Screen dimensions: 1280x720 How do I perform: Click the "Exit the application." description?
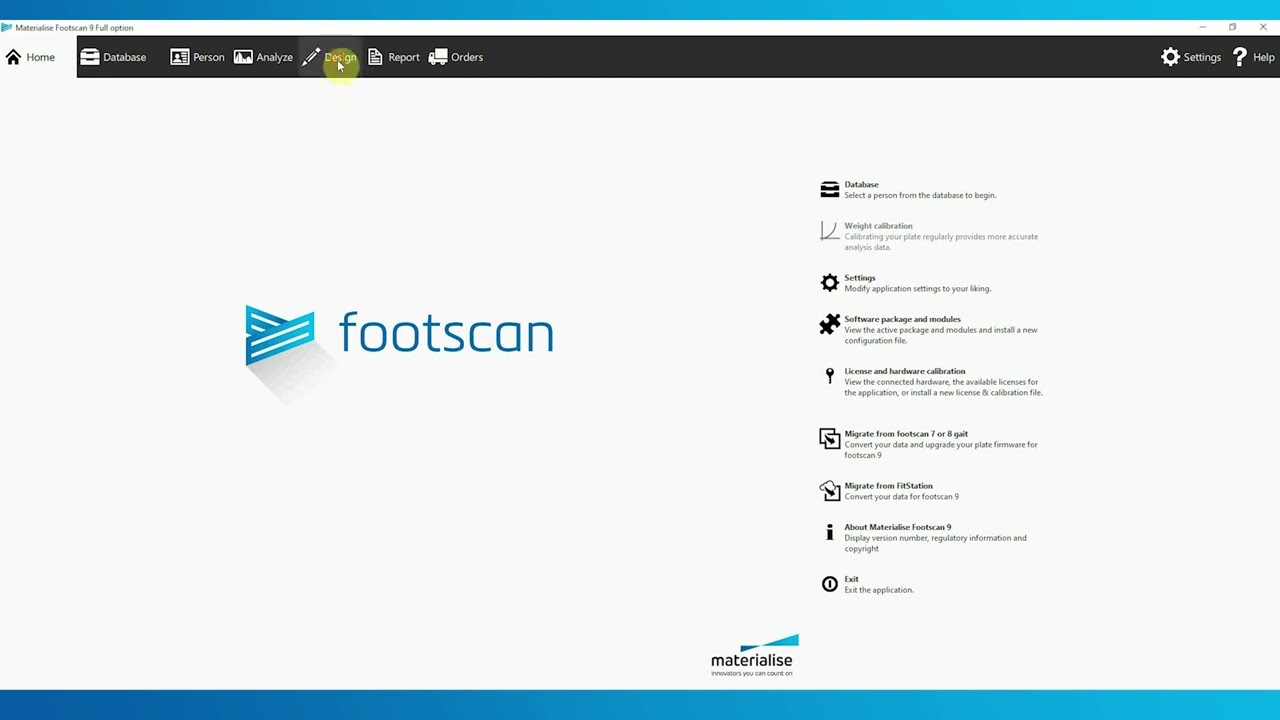pos(879,590)
